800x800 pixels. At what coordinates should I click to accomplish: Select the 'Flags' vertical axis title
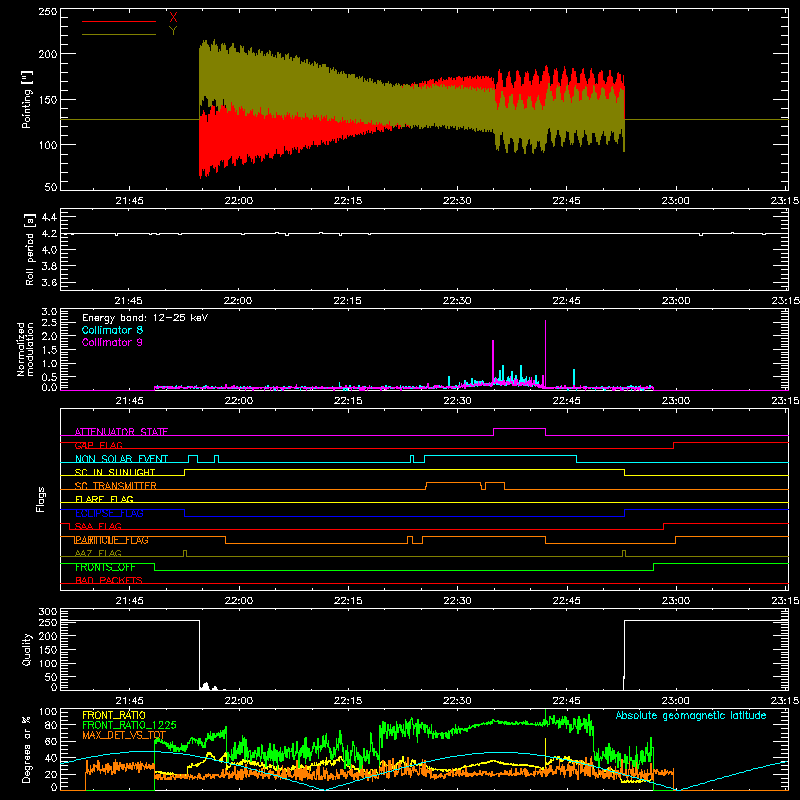coord(40,499)
